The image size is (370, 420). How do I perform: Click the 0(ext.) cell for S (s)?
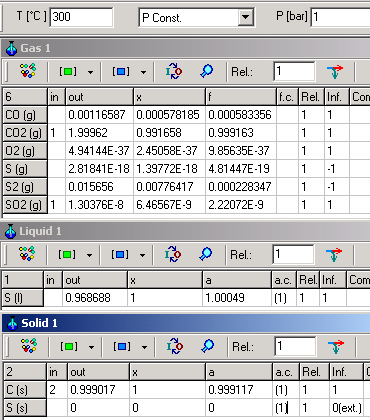pos(346,407)
